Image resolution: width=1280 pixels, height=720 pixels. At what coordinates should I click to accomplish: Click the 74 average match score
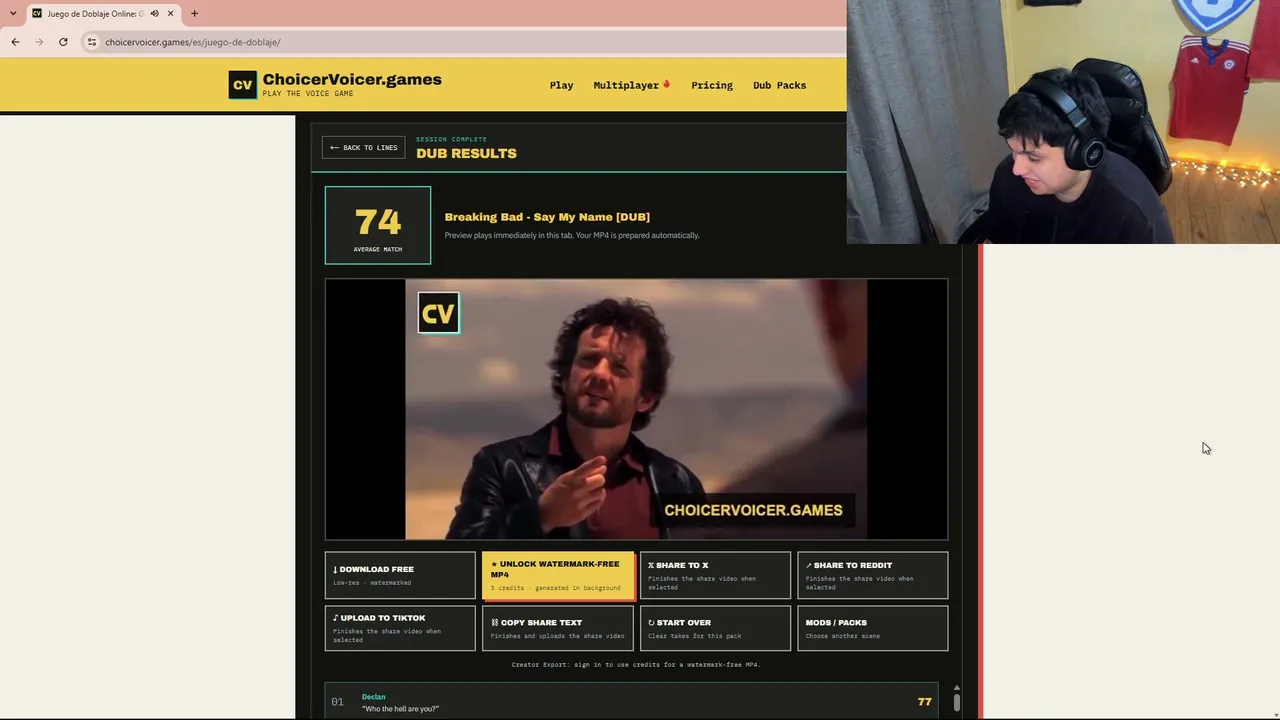(x=378, y=225)
